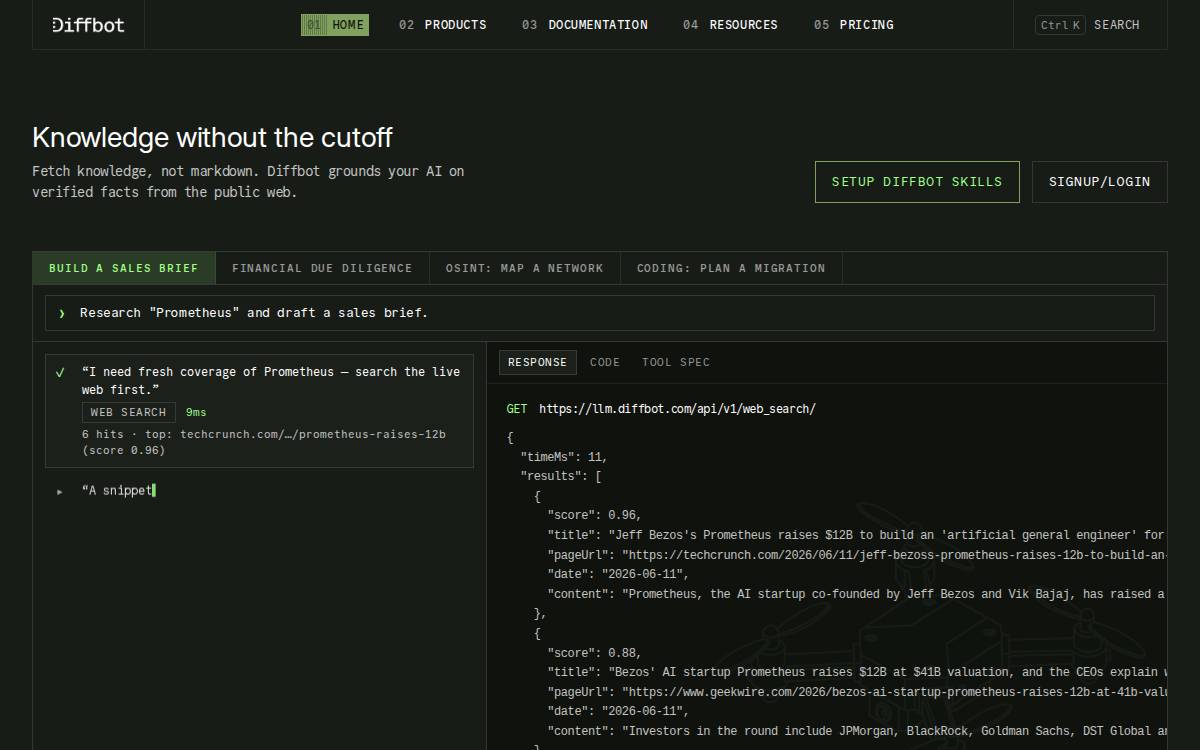Click the prompt field about Prometheus
Image resolution: width=1200 pixels, height=750 pixels.
point(600,313)
